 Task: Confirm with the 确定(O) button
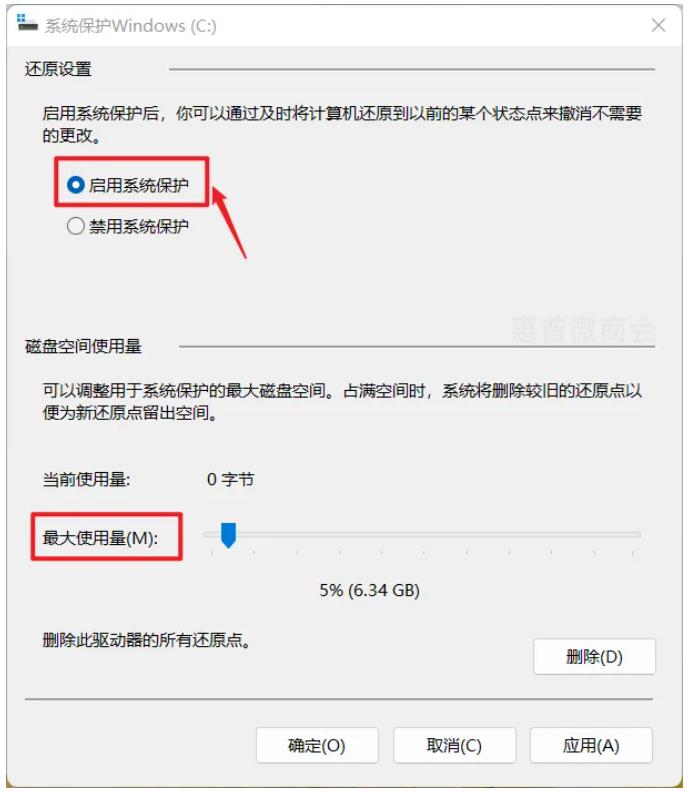click(317, 745)
